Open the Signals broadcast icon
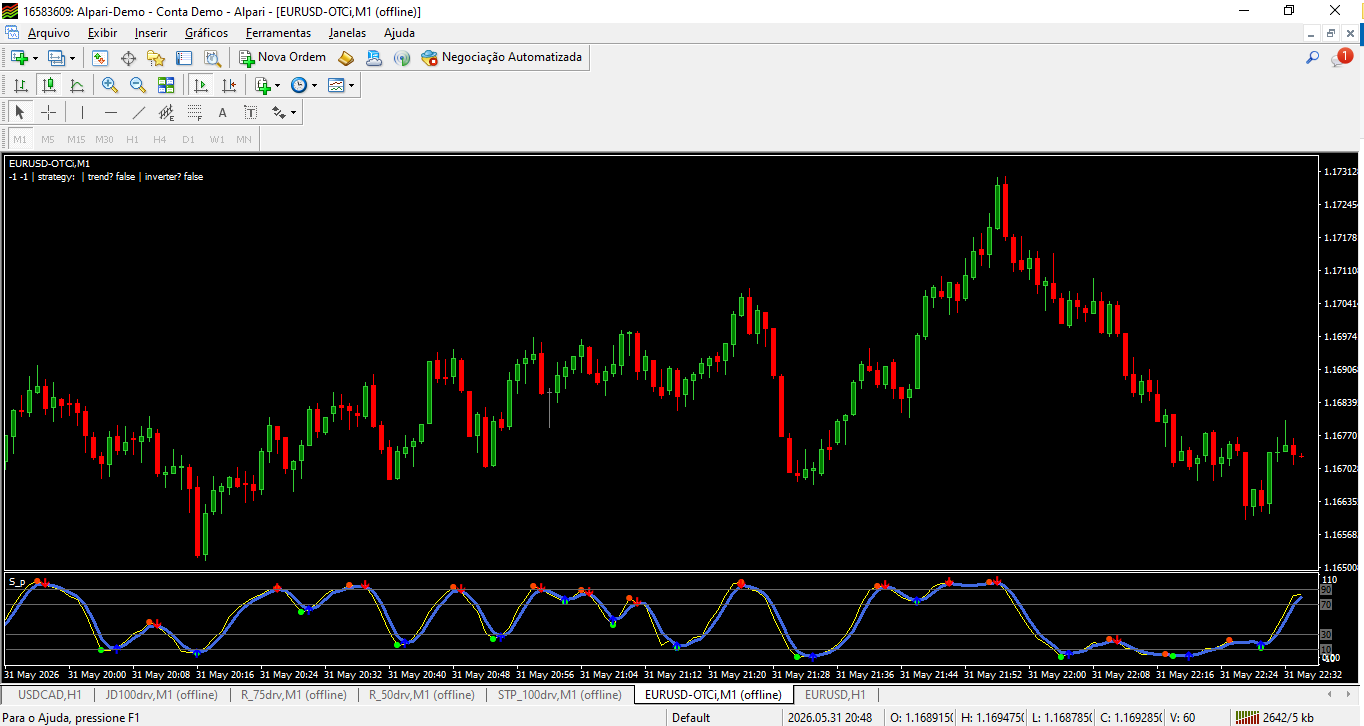The image size is (1364, 726). [x=402, y=58]
